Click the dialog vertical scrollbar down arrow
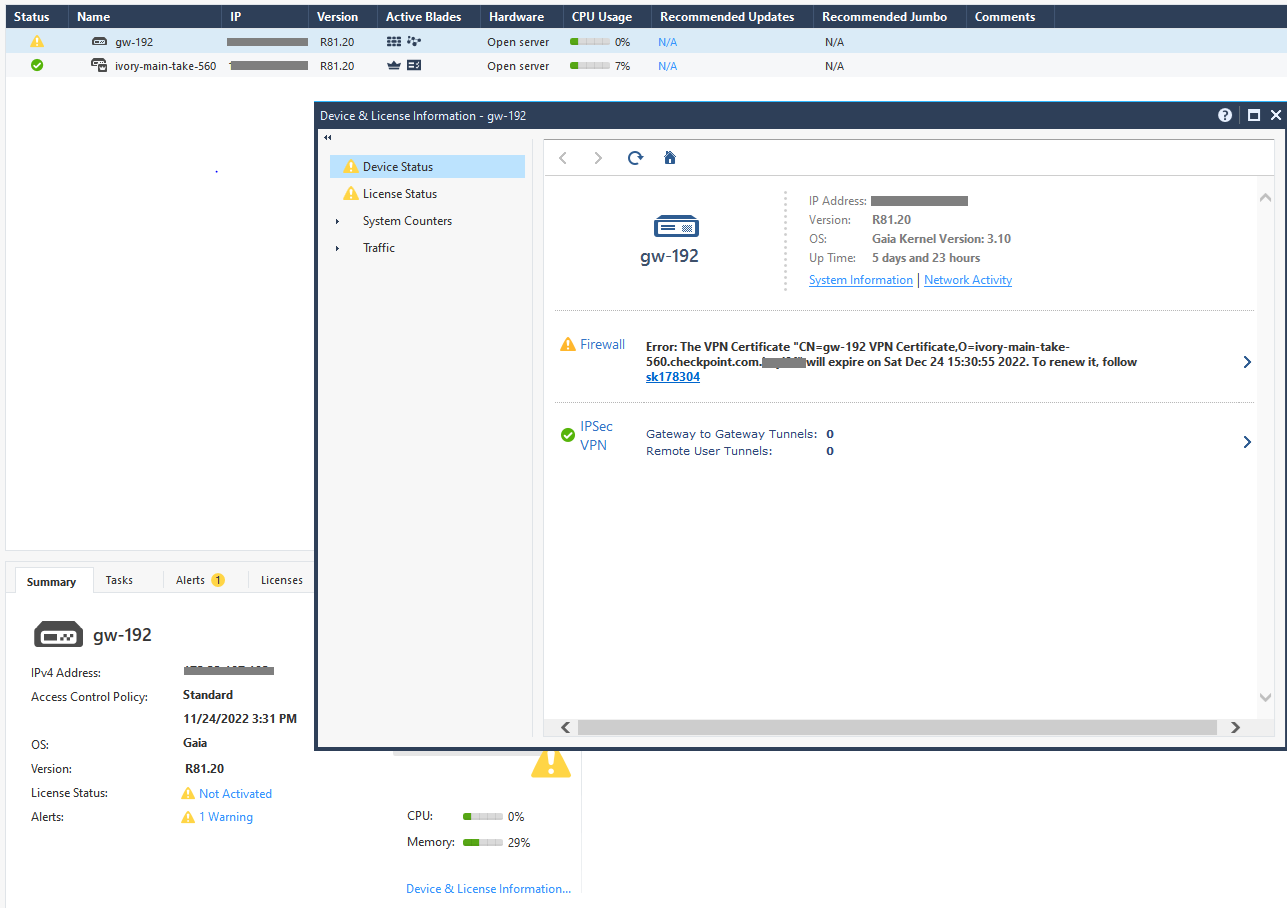Screen dimensions: 1287x908 (x=1265, y=697)
